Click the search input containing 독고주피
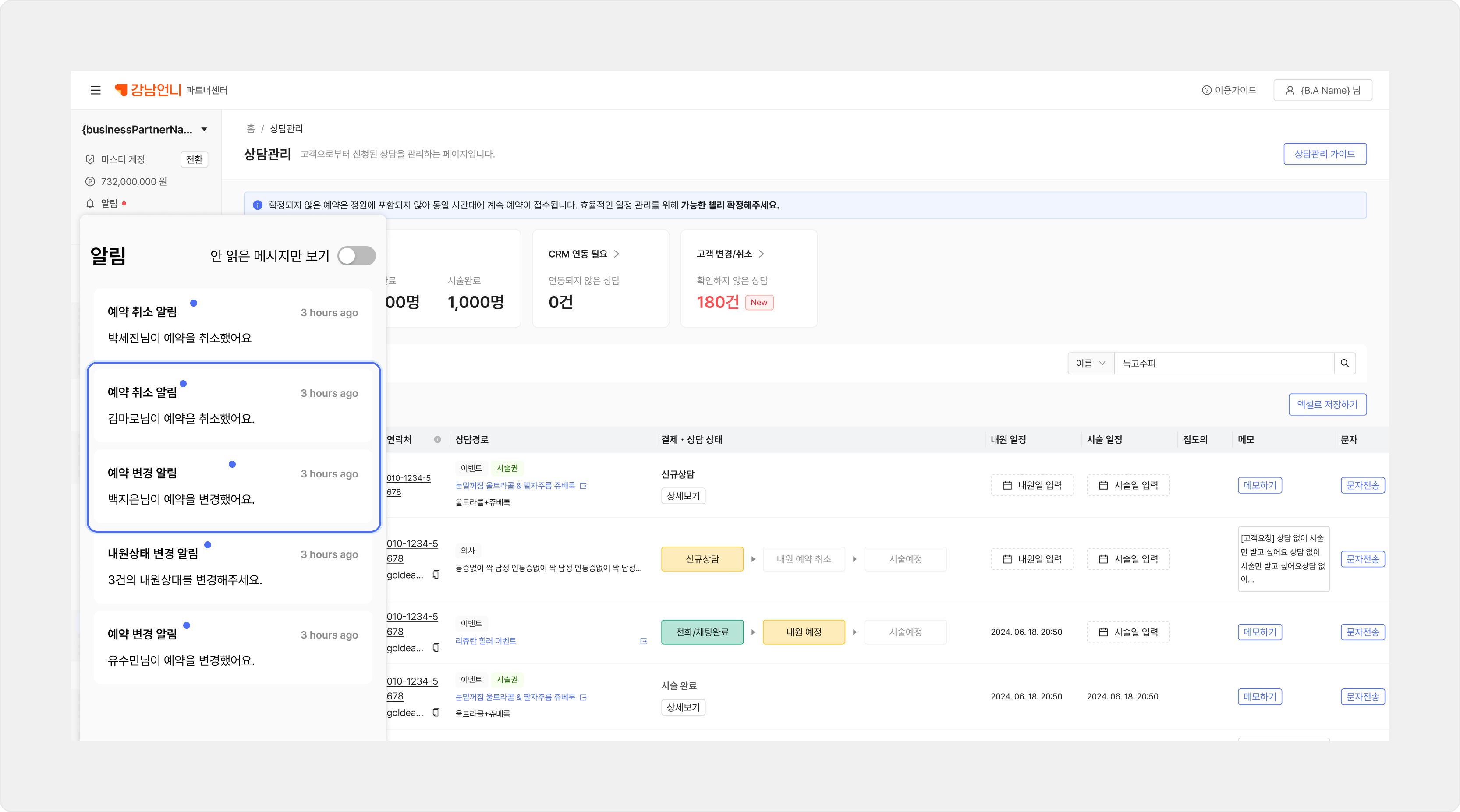 1224,363
